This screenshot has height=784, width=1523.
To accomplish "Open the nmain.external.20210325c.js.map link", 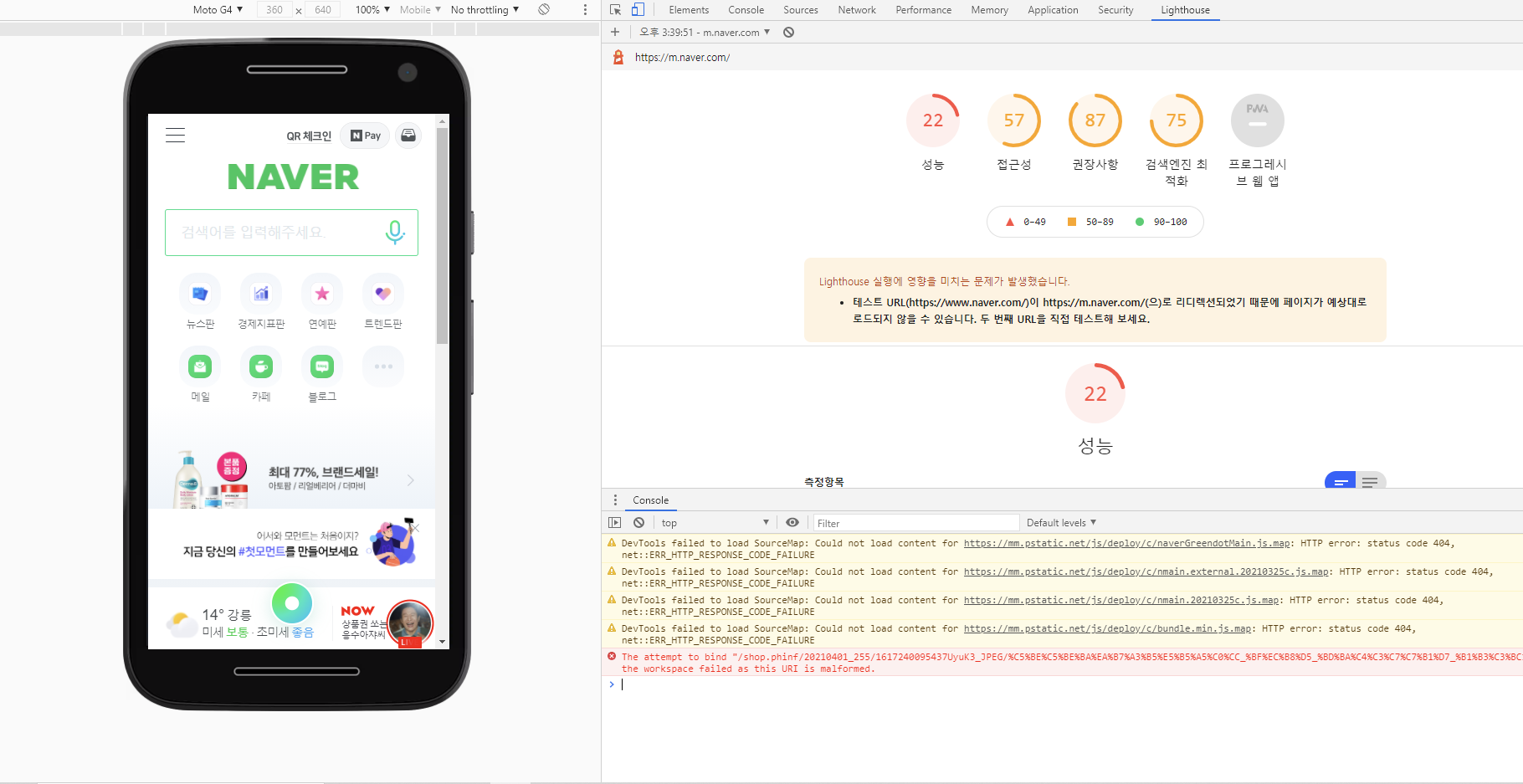I will [x=1146, y=571].
